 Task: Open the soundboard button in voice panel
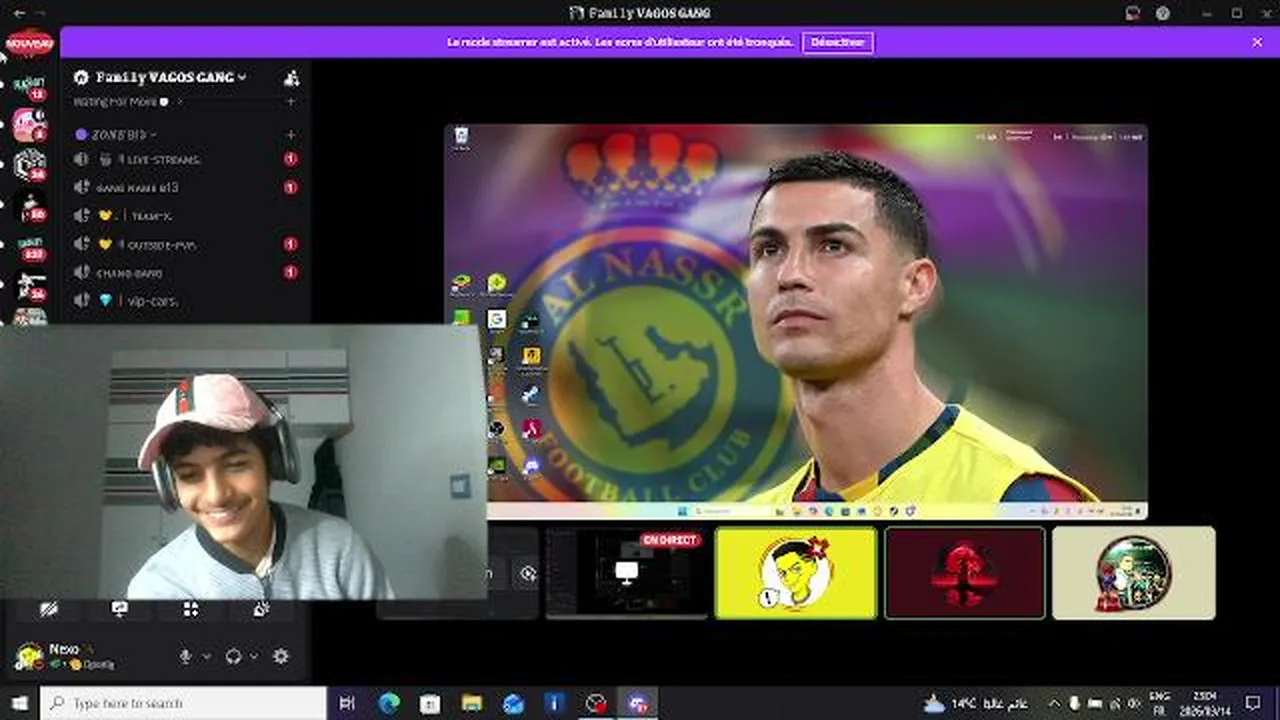click(x=261, y=608)
